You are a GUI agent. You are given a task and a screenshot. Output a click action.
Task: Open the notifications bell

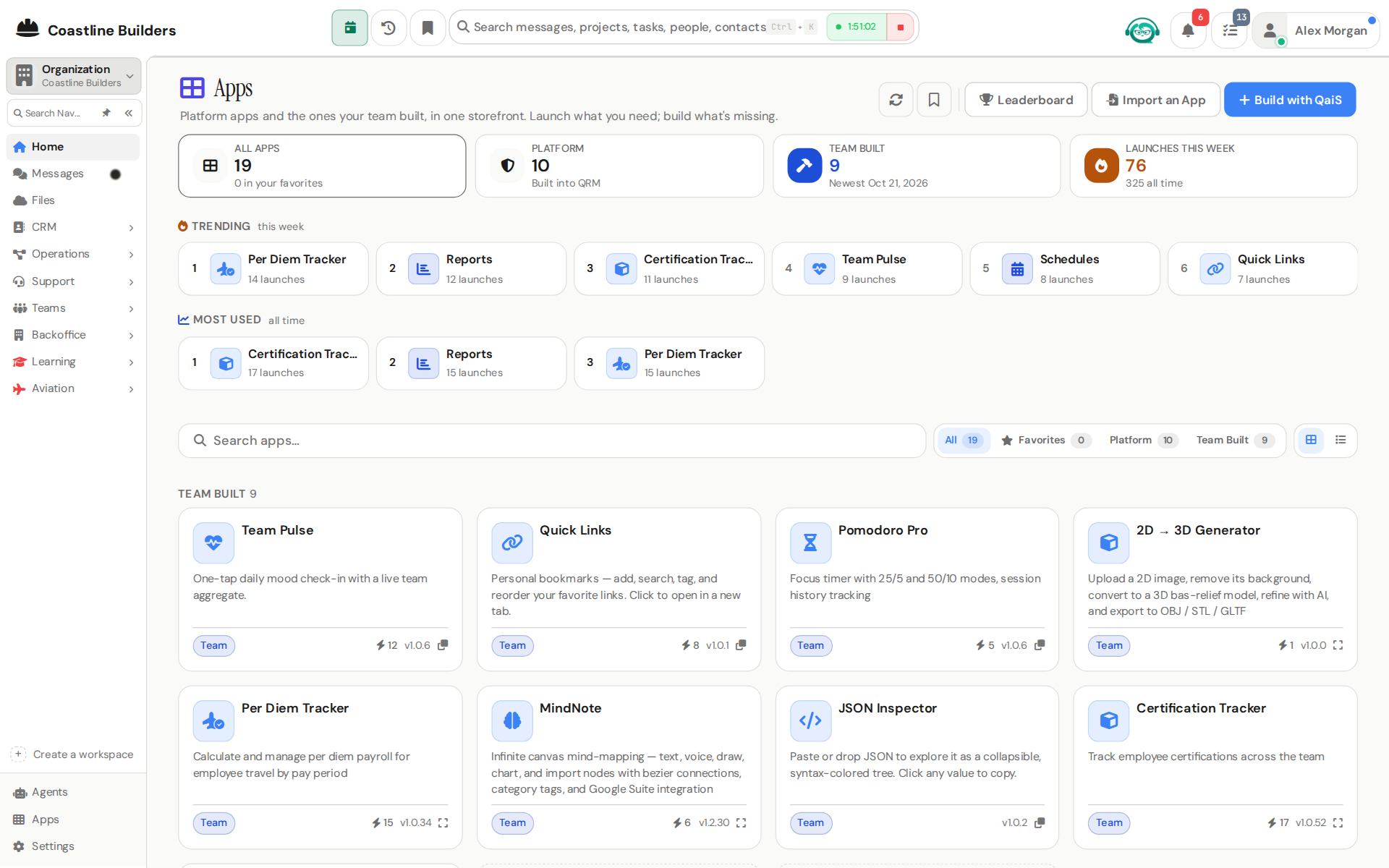(1188, 30)
